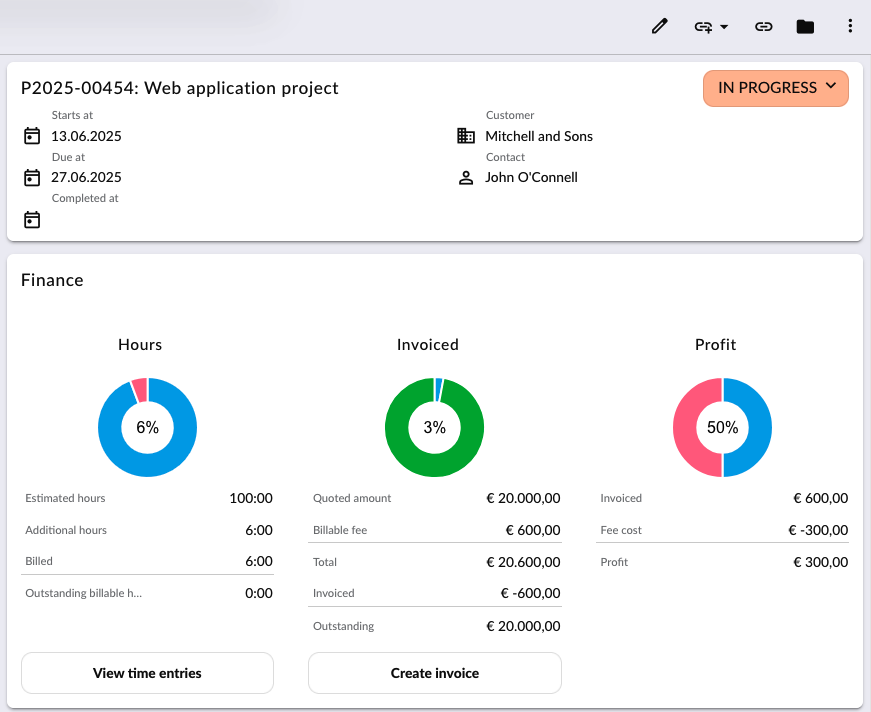Open contact John O'Connell
Image resolution: width=871 pixels, height=712 pixels.
pos(531,177)
